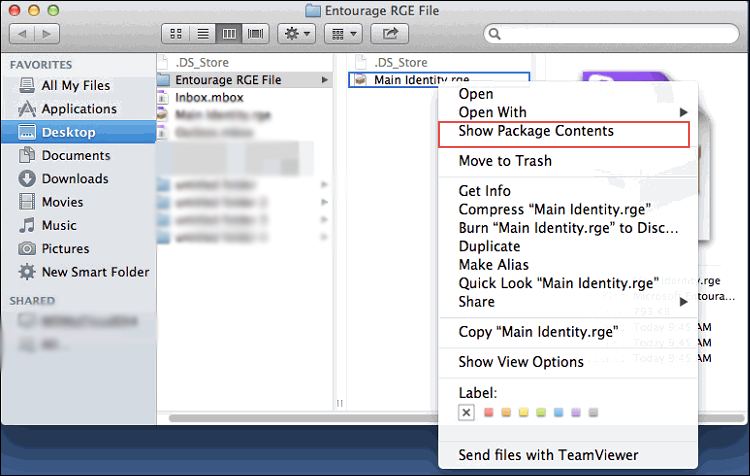Apply the green label color
This screenshot has height=476, width=750.
coord(540,412)
